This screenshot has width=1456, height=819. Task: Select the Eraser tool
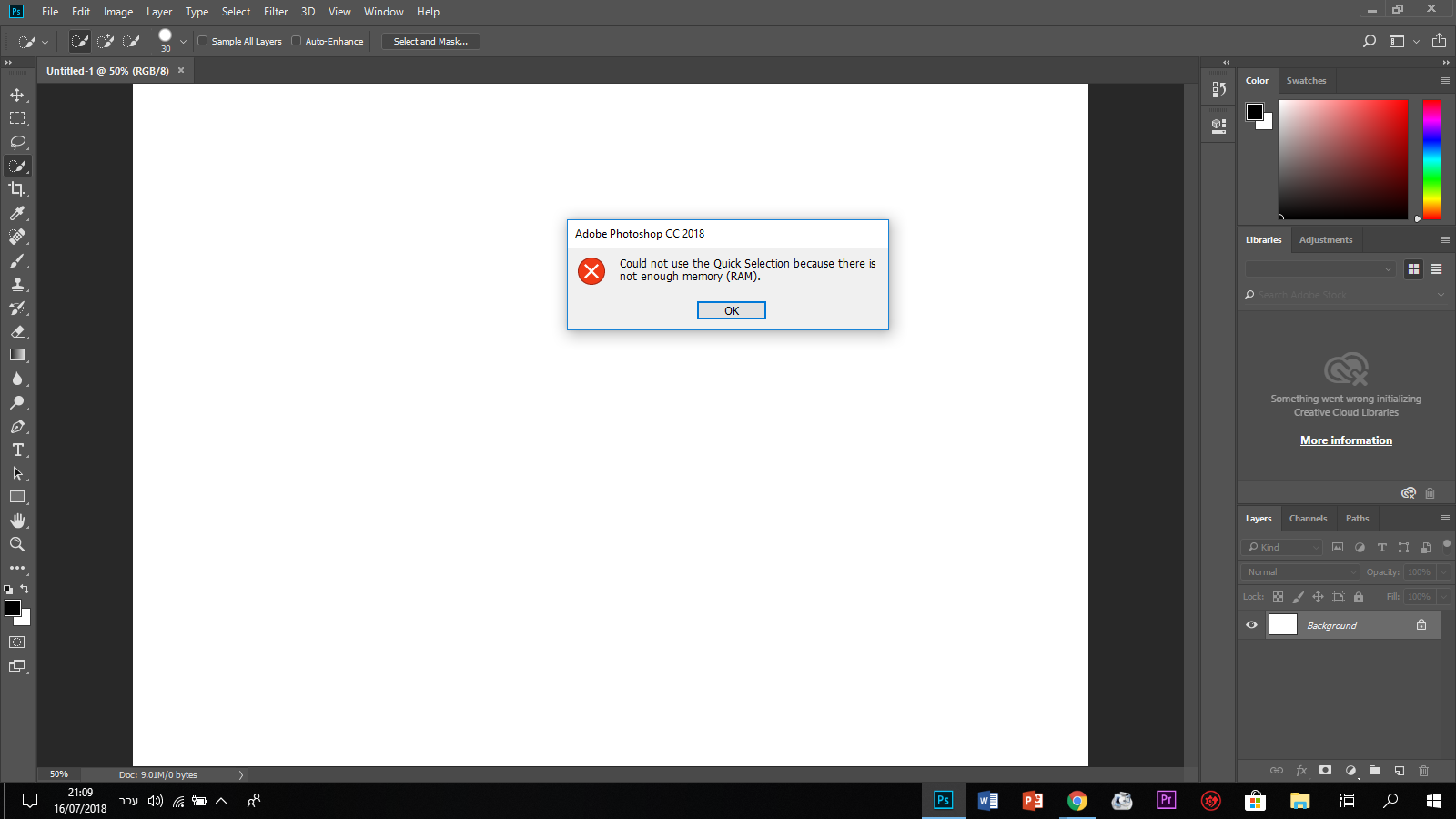17,331
